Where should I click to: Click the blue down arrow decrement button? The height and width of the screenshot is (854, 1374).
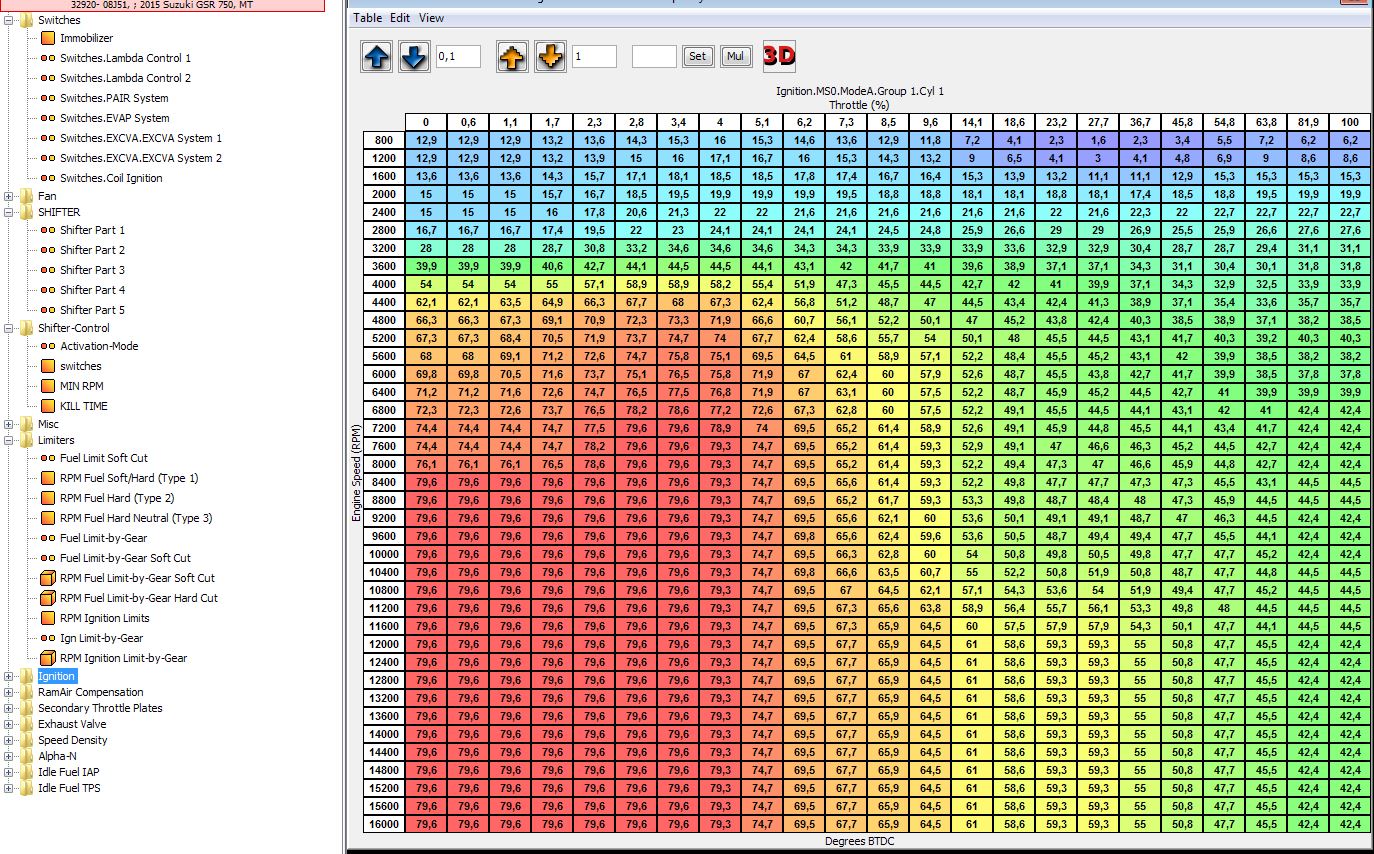[414, 57]
